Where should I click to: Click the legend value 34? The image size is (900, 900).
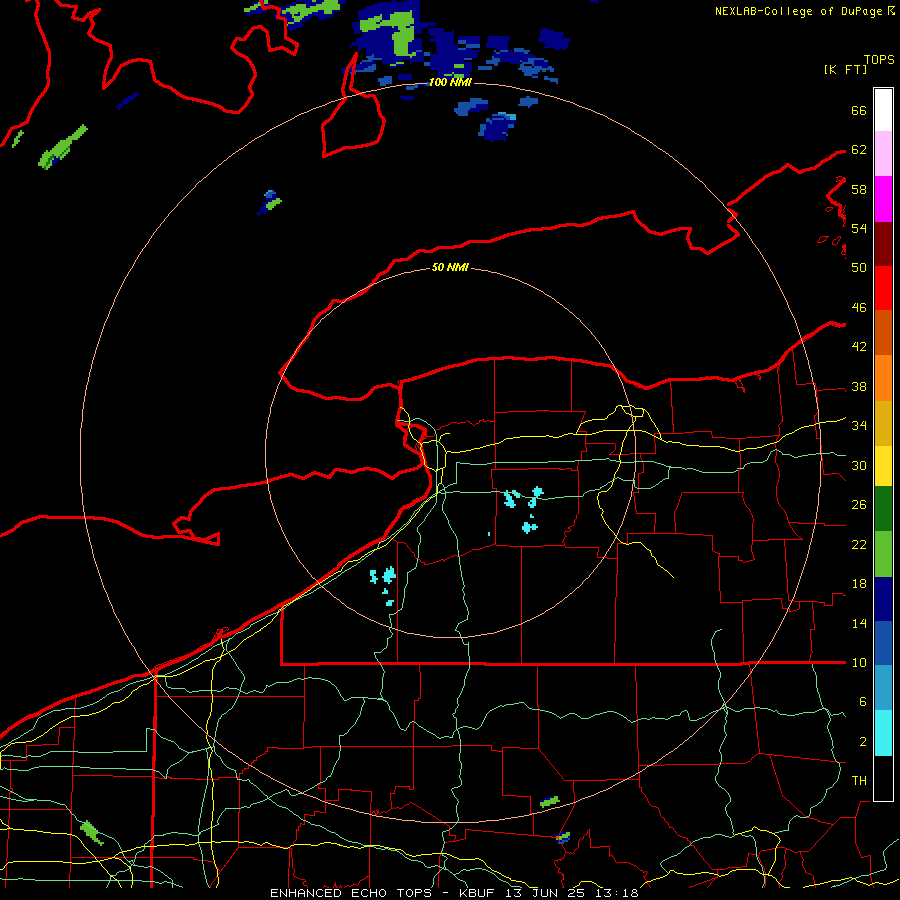point(859,426)
